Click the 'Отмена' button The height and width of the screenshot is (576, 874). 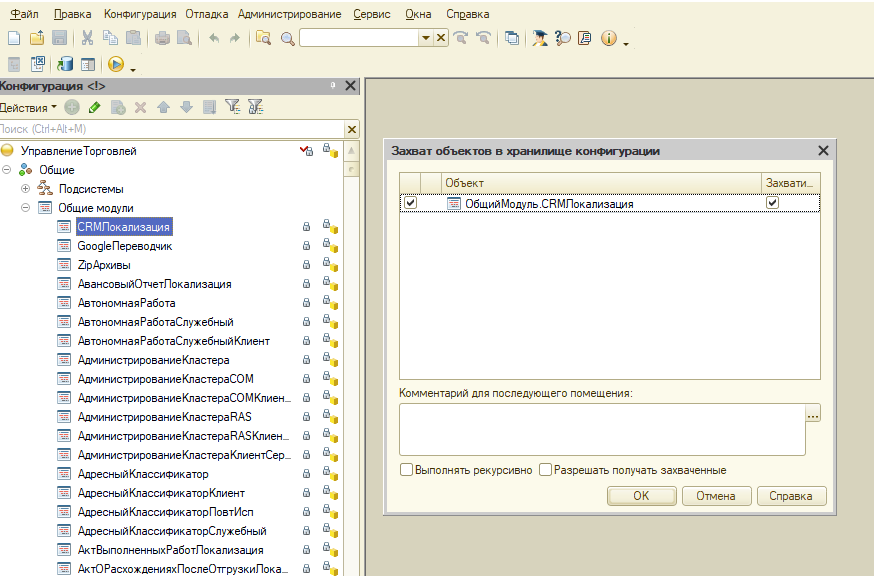(715, 496)
